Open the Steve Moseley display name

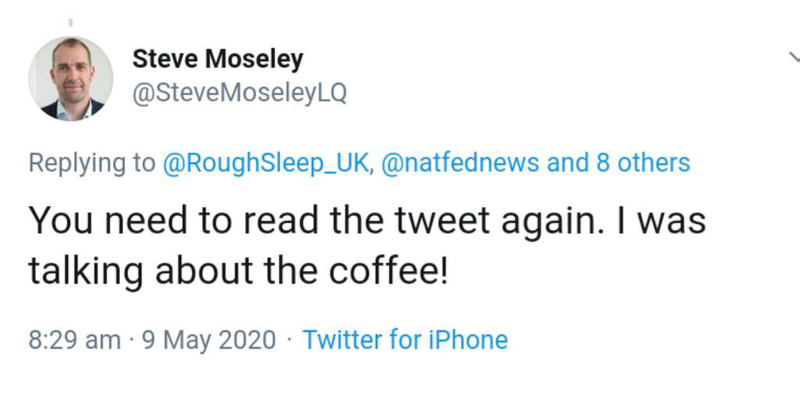click(x=217, y=60)
